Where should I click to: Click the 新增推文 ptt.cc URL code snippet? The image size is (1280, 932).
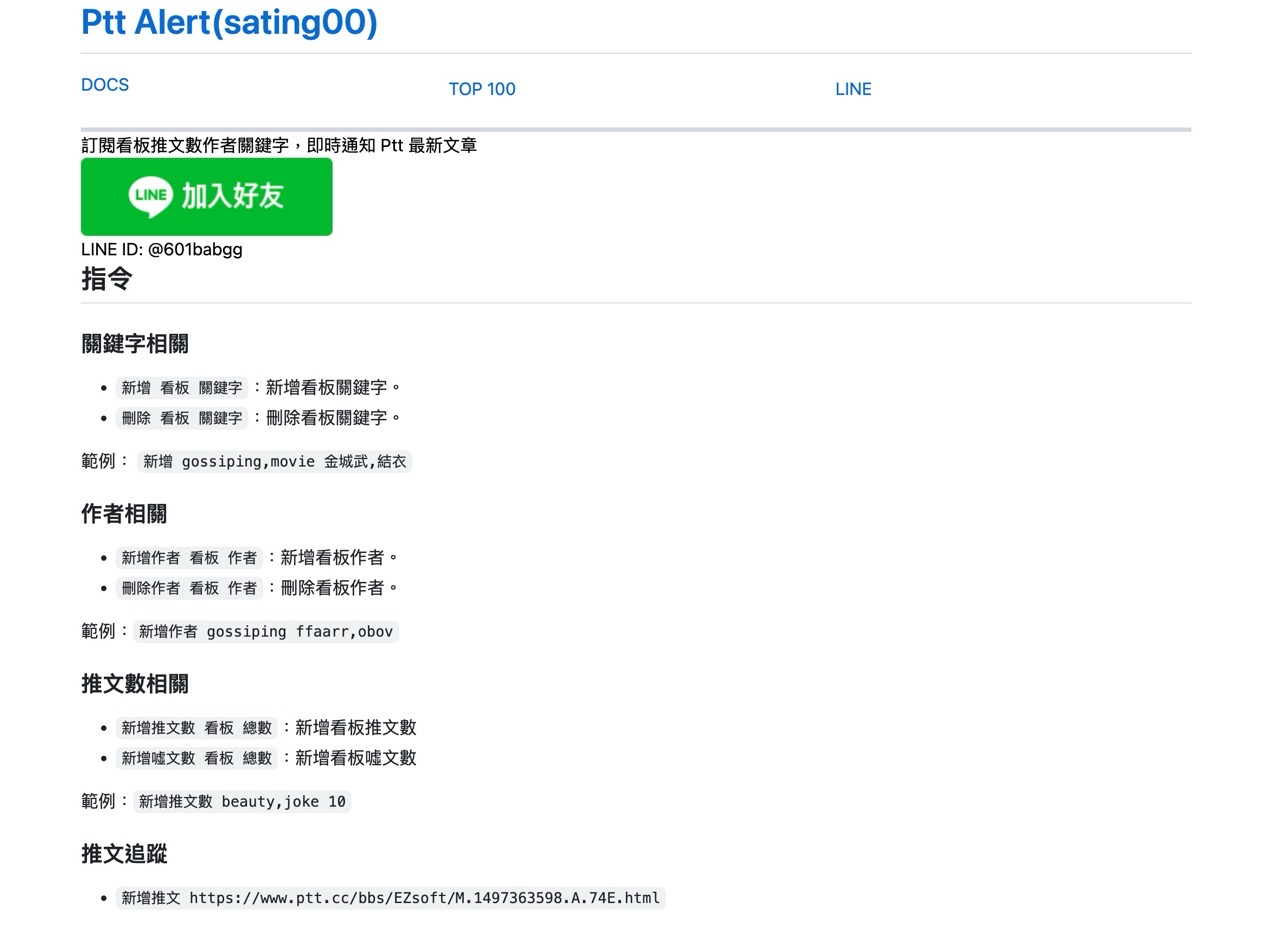point(391,898)
